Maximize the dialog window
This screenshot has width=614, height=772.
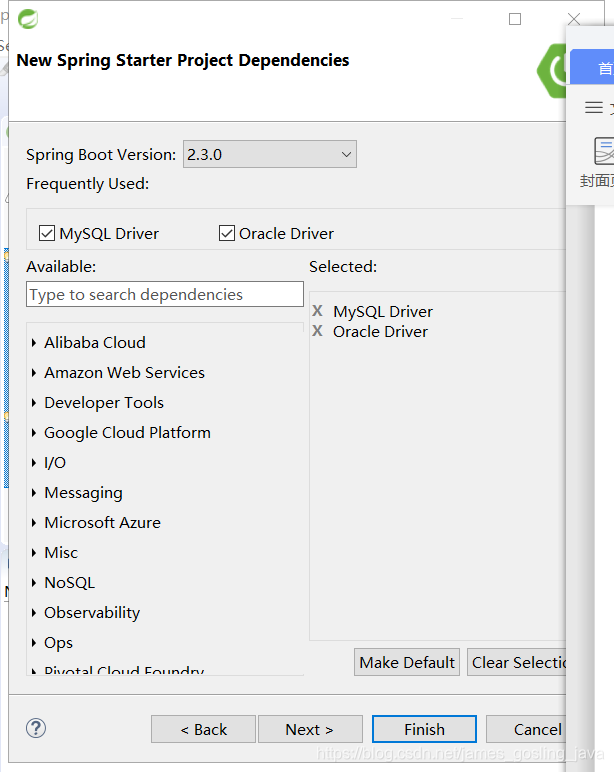pyautogui.click(x=515, y=19)
